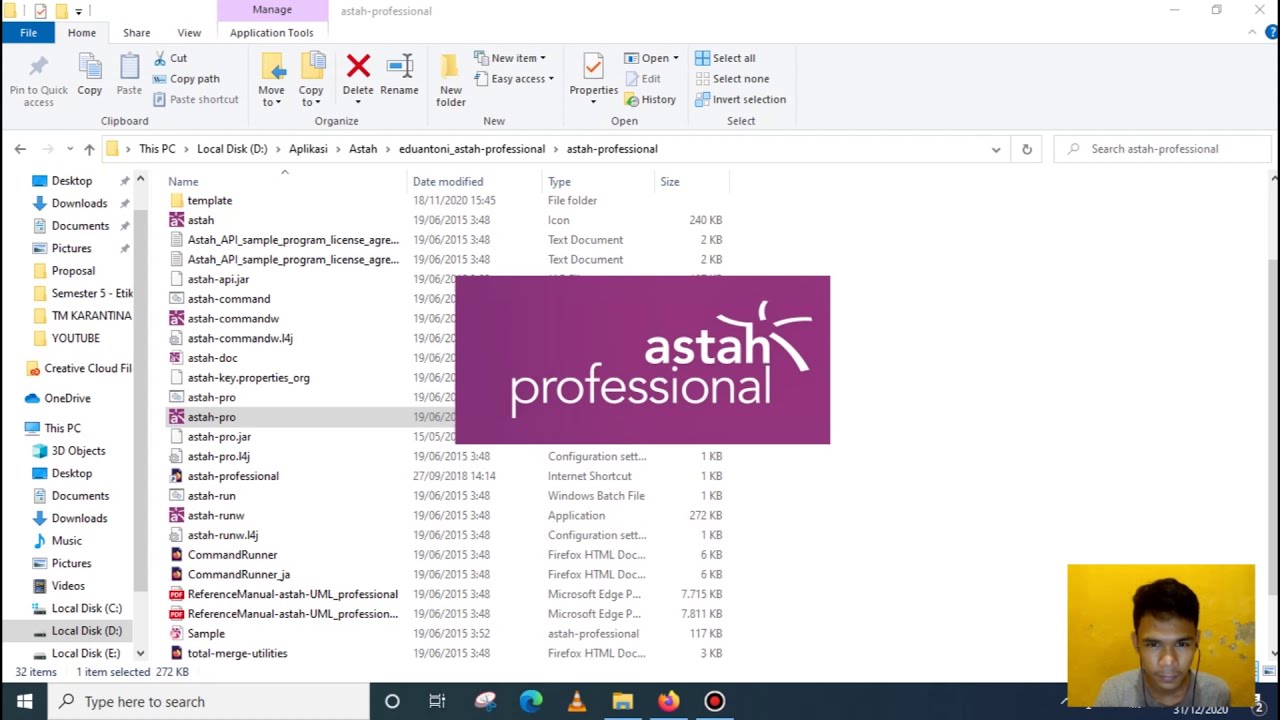1280x720 pixels.
Task: Open the Easy access dropdown
Action: 514,79
